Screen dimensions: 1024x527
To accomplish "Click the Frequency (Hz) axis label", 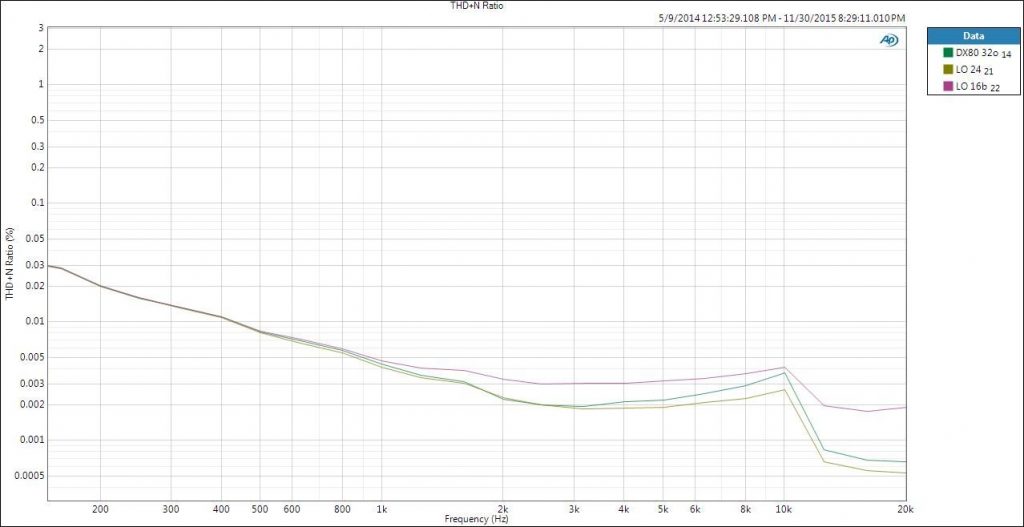I will click(x=476, y=520).
